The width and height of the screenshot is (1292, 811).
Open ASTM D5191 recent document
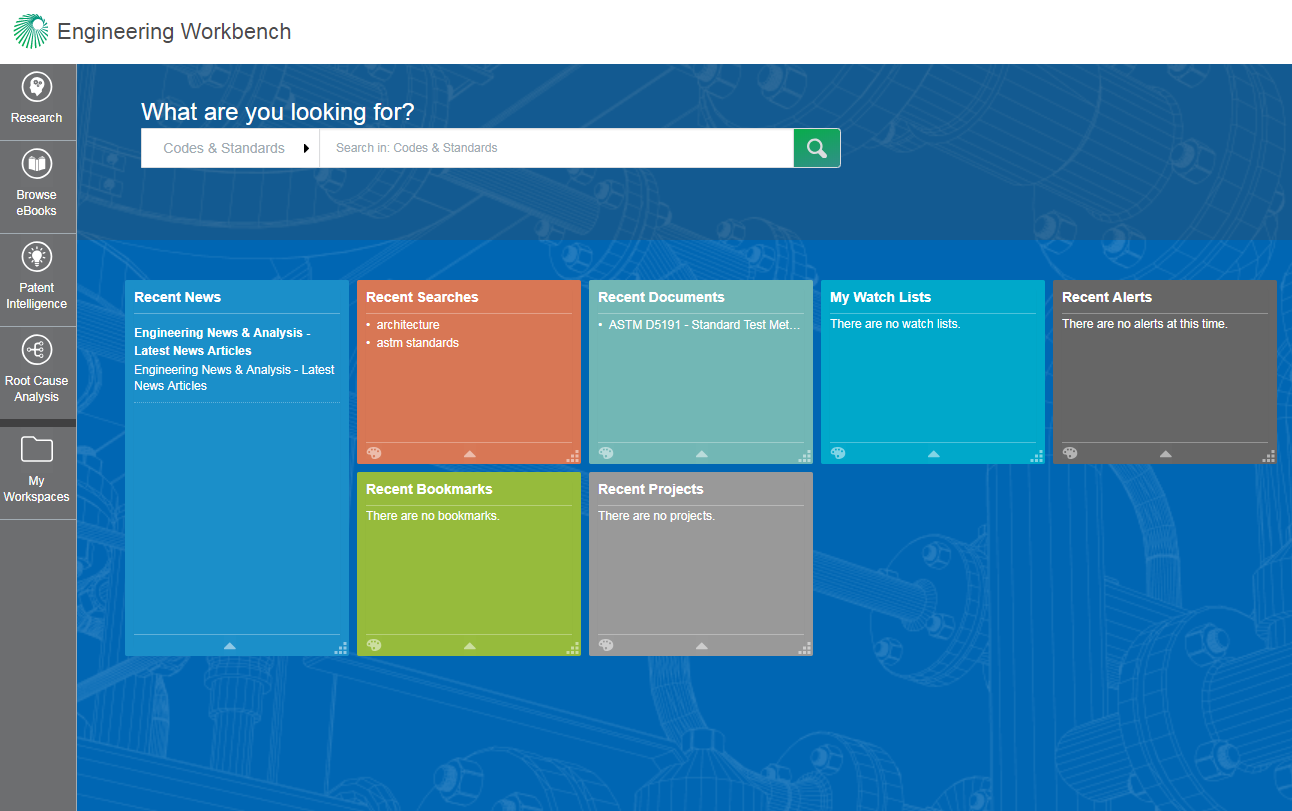click(x=705, y=325)
